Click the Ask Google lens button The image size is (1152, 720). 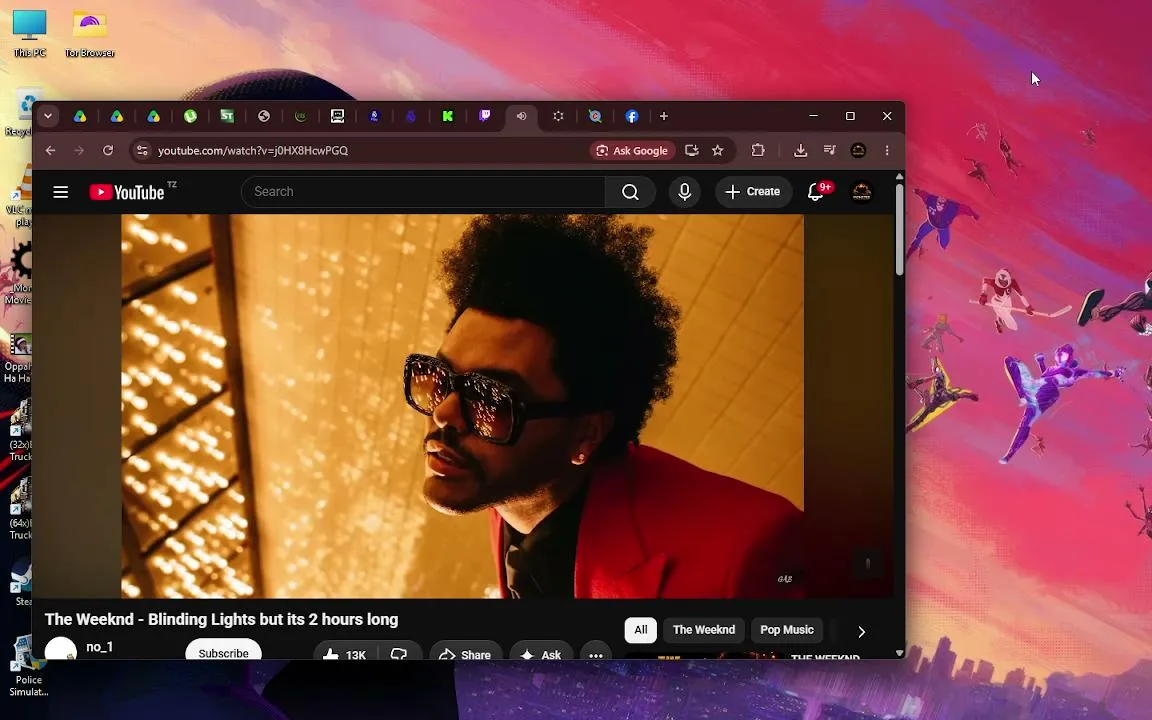click(x=633, y=151)
